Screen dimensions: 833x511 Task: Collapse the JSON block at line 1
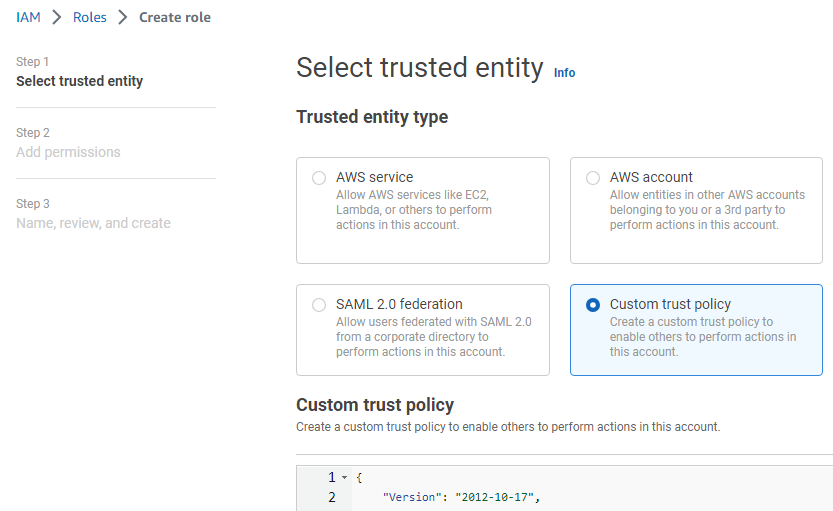point(344,478)
